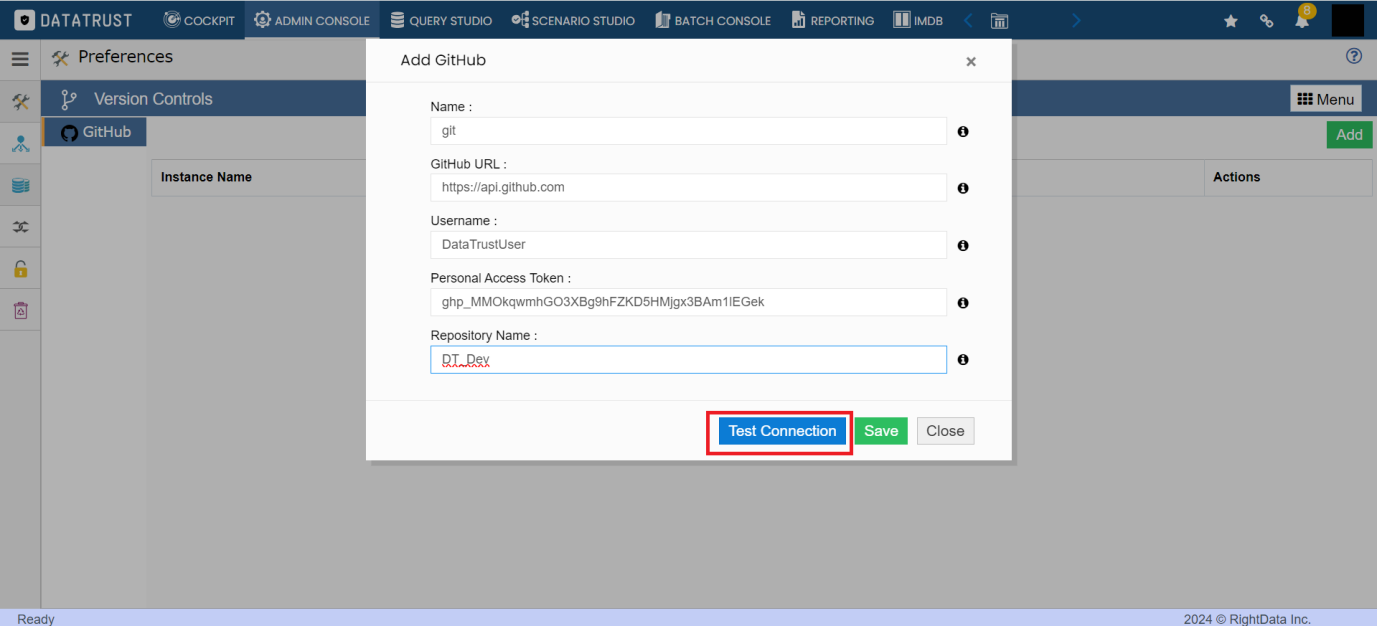Open the help question mark icon
This screenshot has width=1377, height=626.
point(1354,57)
